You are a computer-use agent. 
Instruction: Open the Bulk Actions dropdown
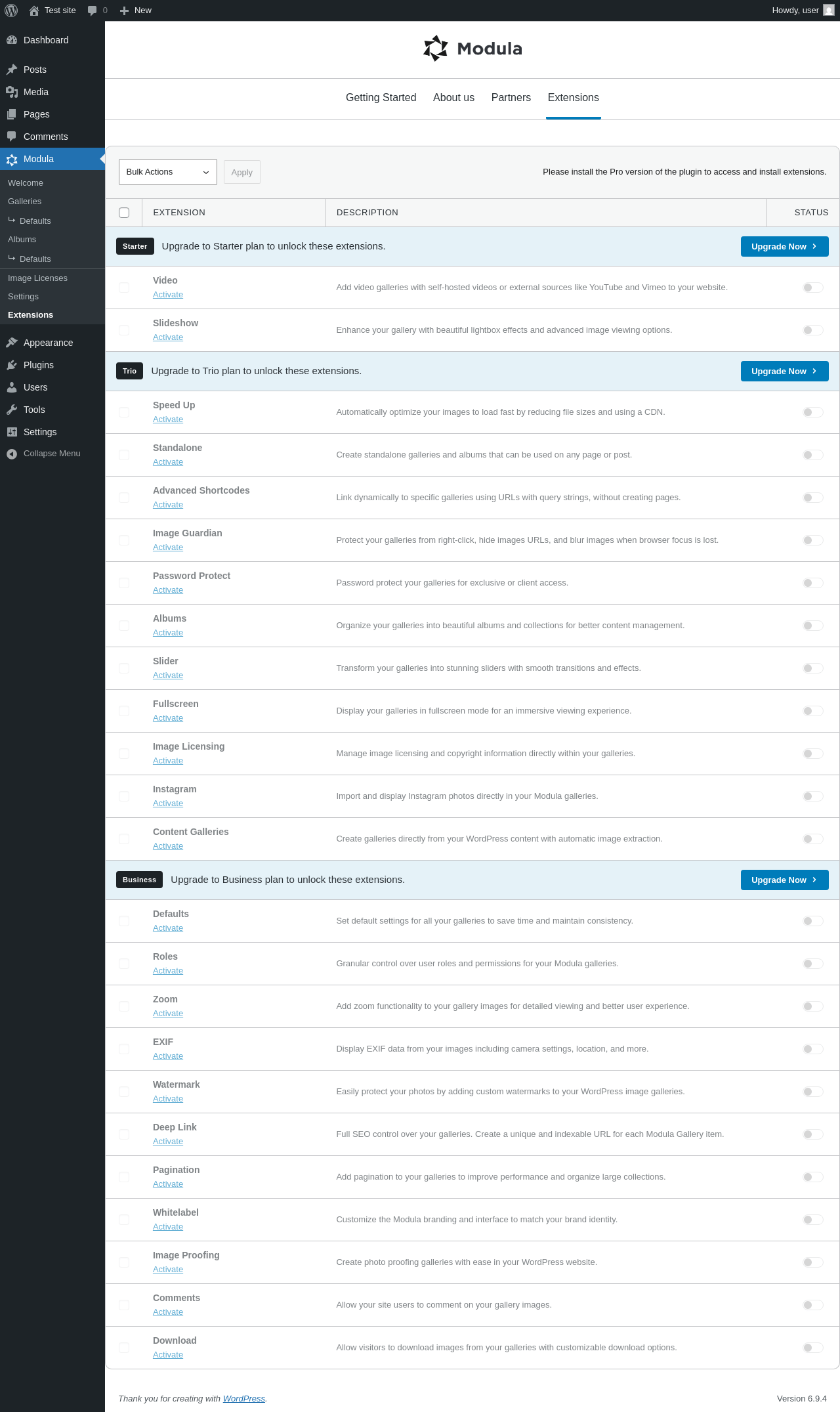click(x=168, y=172)
